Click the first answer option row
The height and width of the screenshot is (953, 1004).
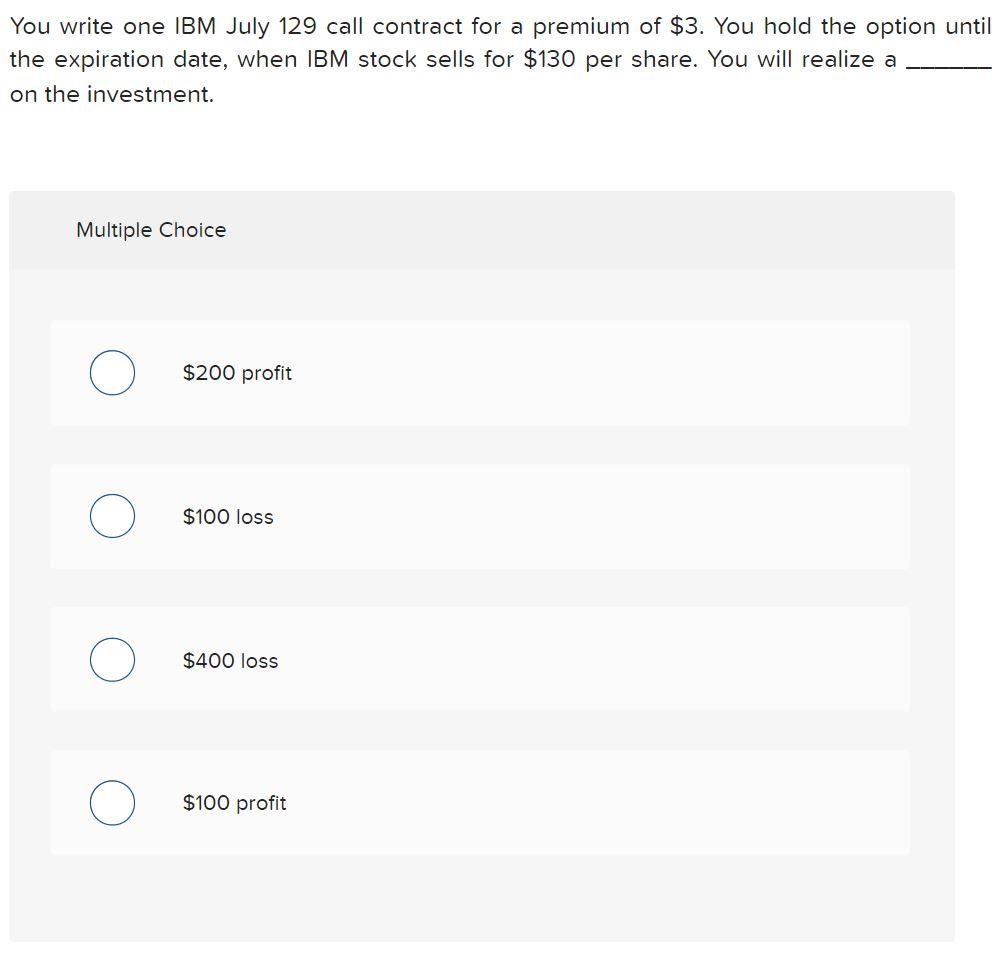click(x=480, y=372)
